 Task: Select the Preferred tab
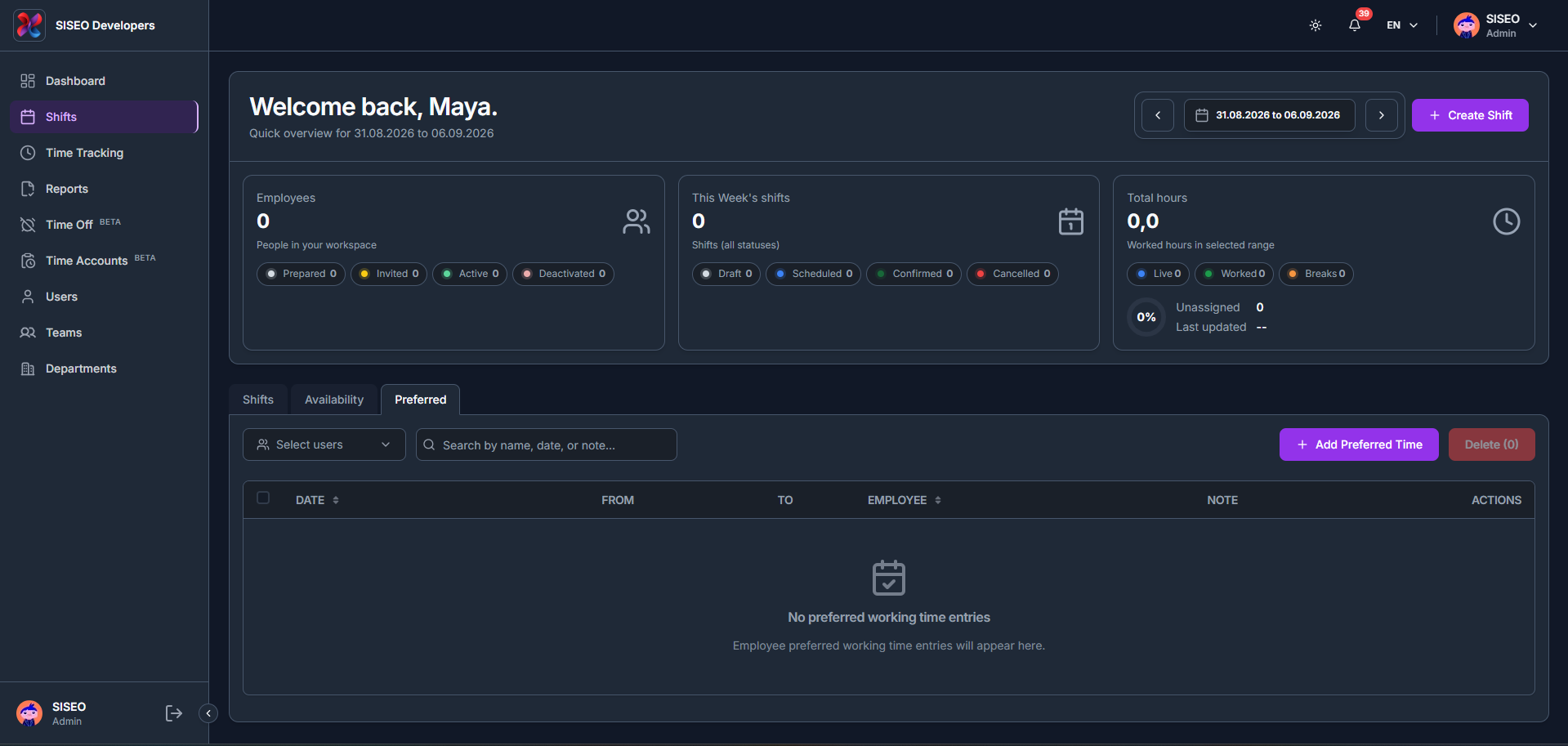(421, 400)
